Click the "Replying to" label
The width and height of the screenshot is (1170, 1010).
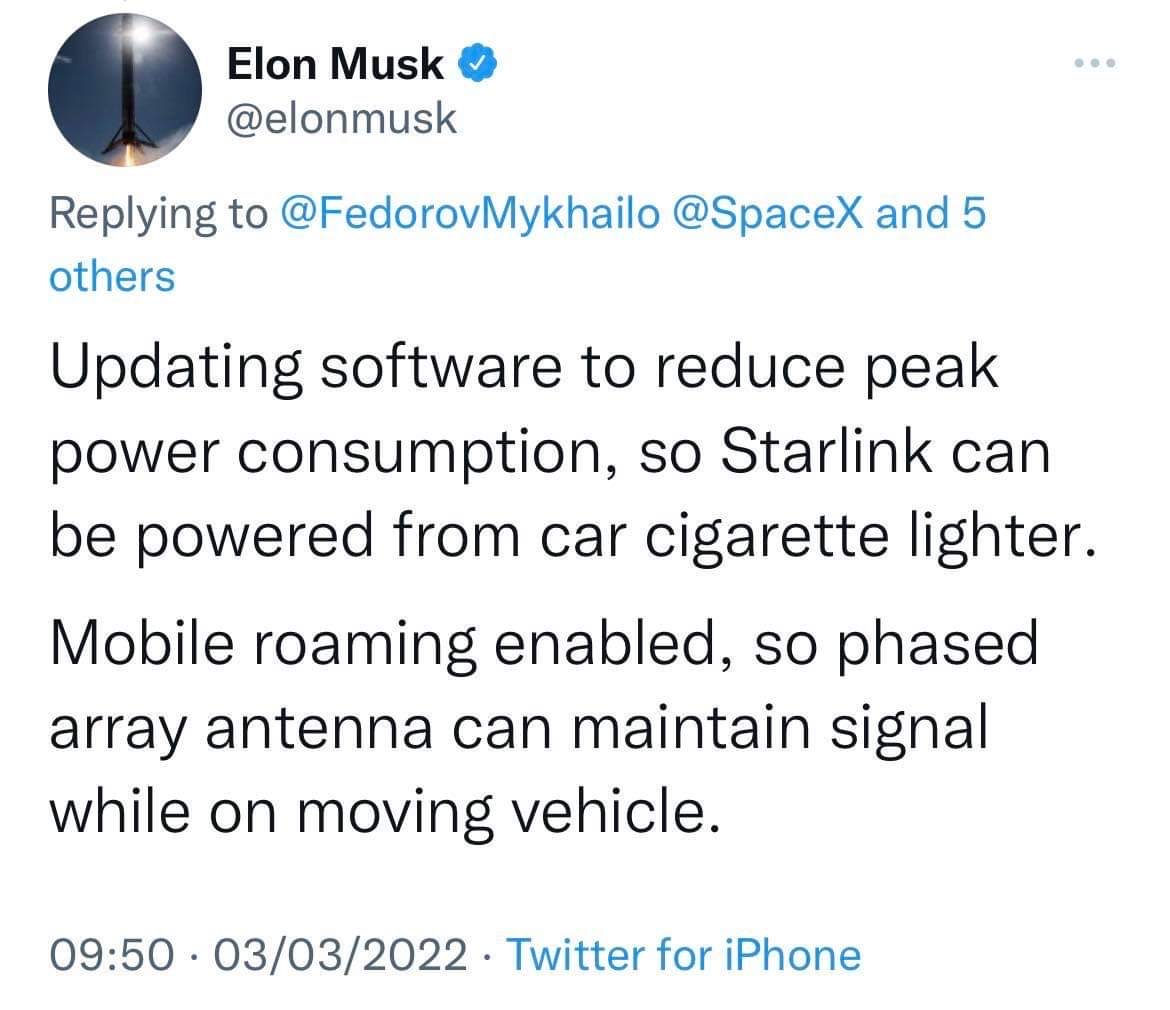tap(158, 214)
